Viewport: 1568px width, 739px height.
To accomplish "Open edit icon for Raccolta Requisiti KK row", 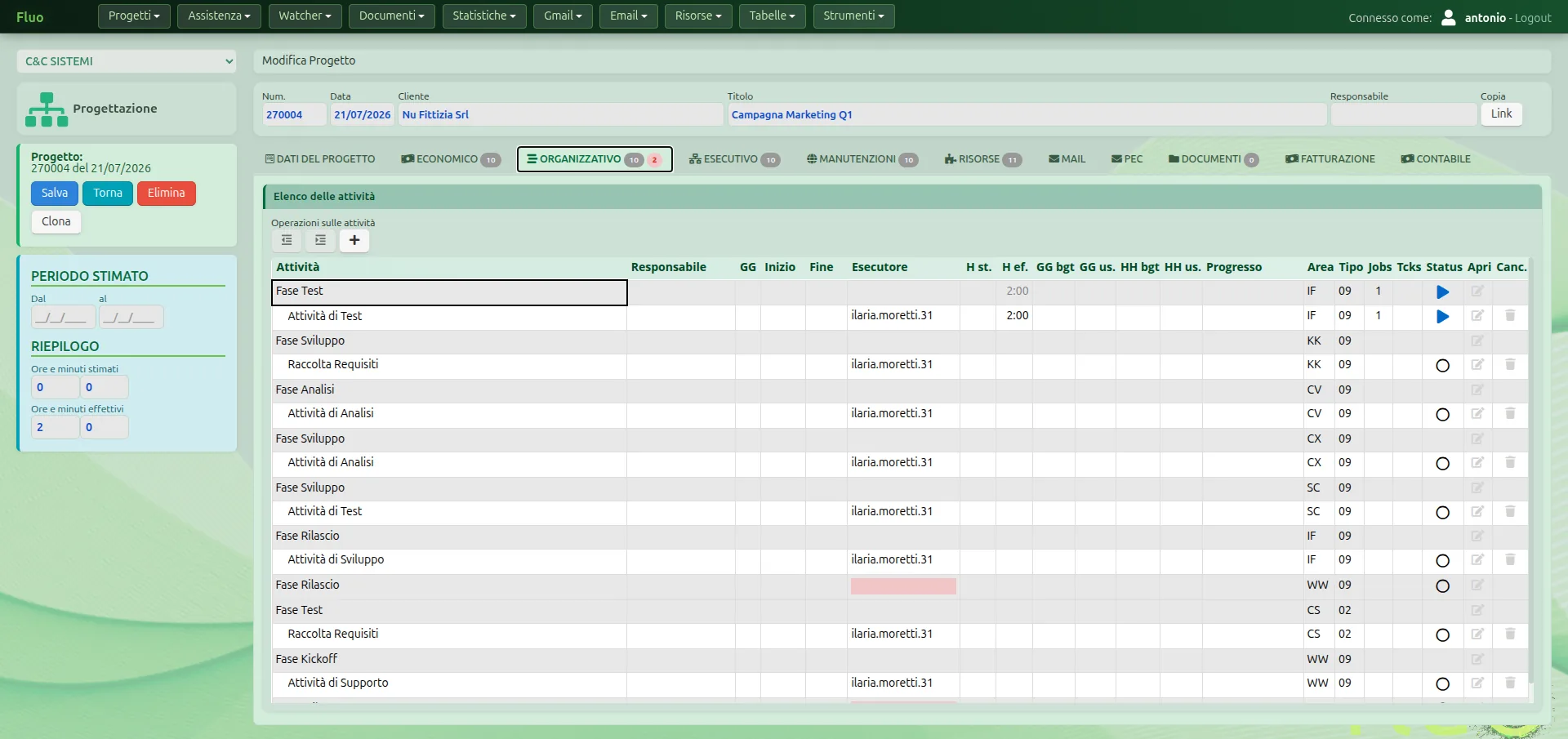I will pos(1477,364).
